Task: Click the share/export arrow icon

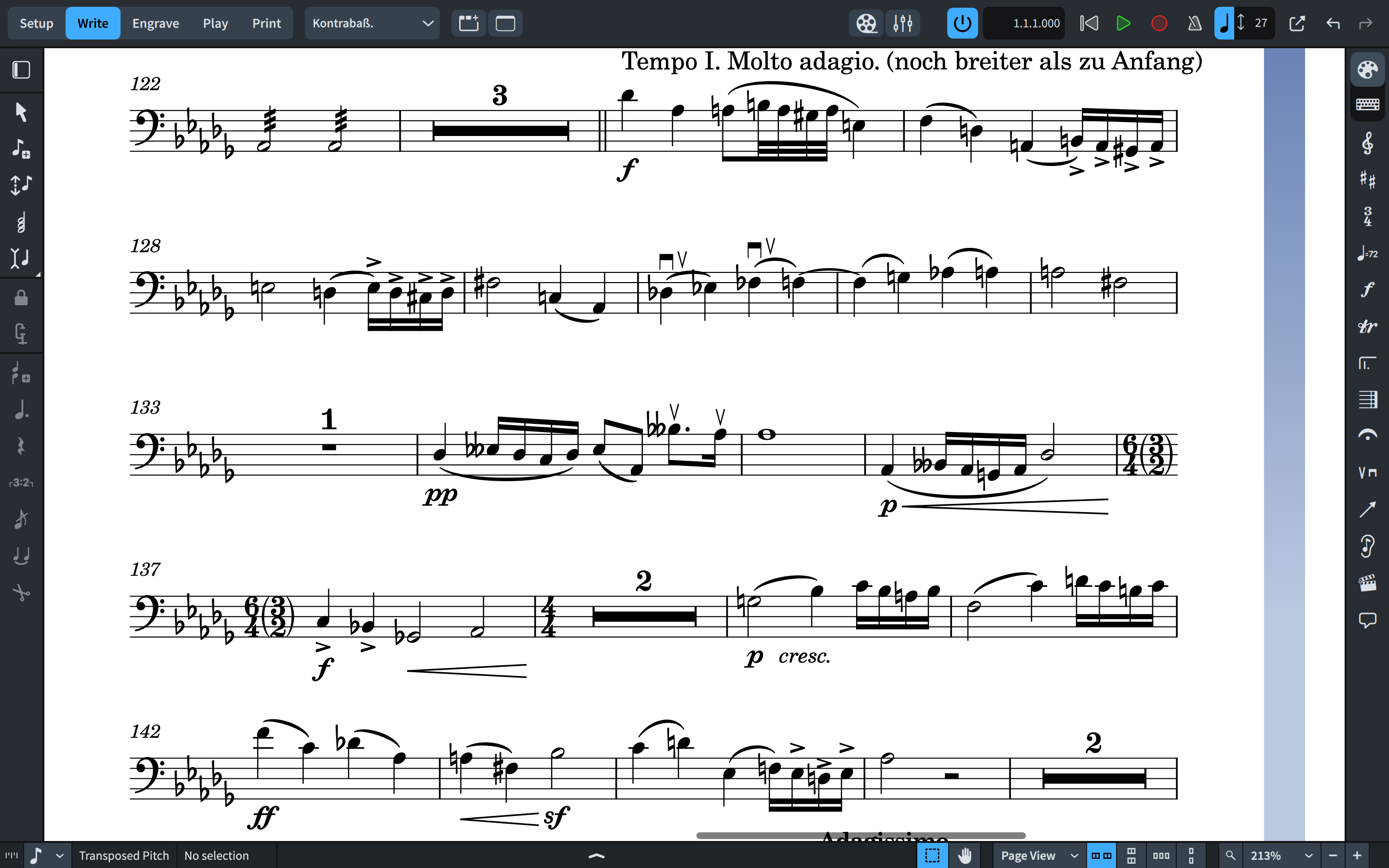Action: click(x=1297, y=24)
